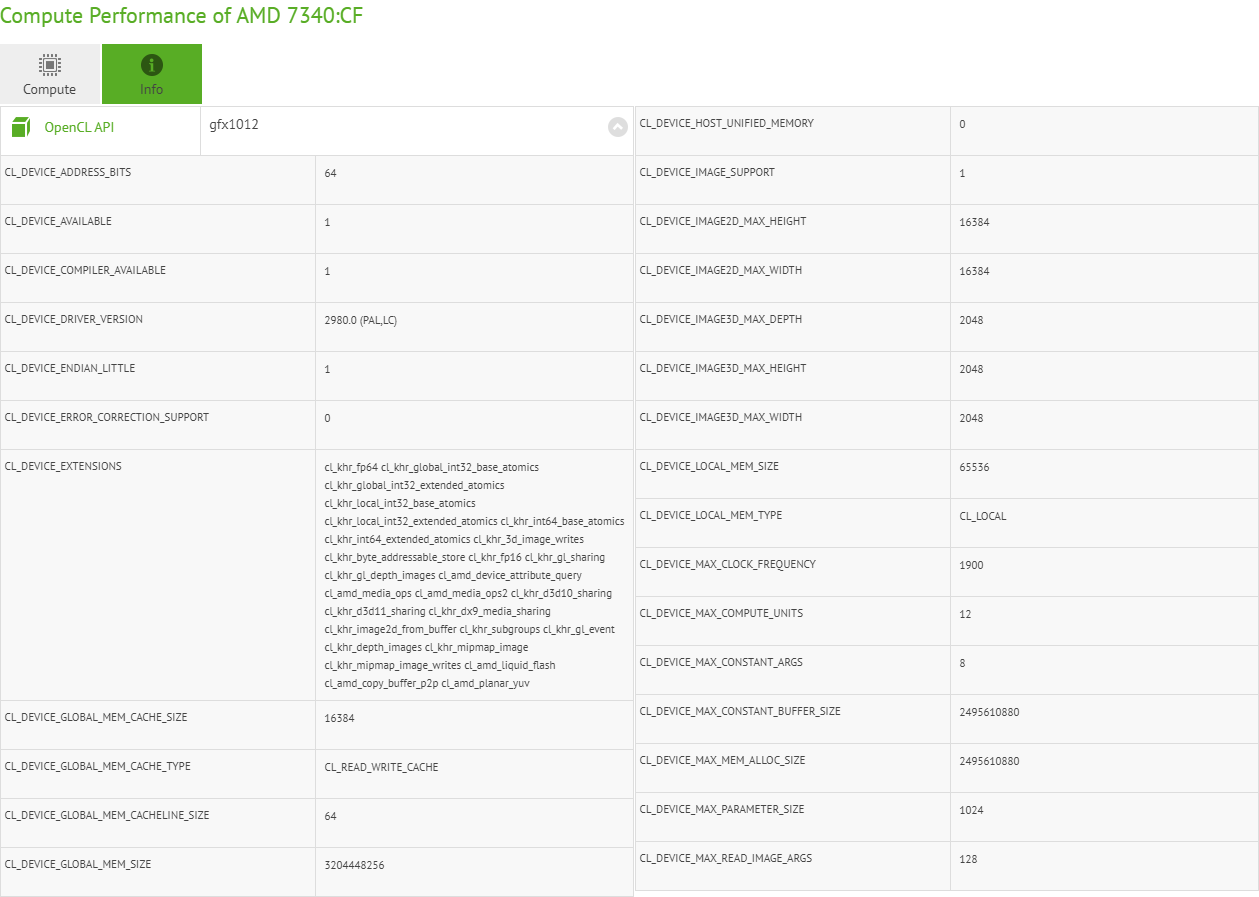Click the CL_DEVICE_IMAGE_SUPPORT label
1259x897 pixels.
(707, 172)
